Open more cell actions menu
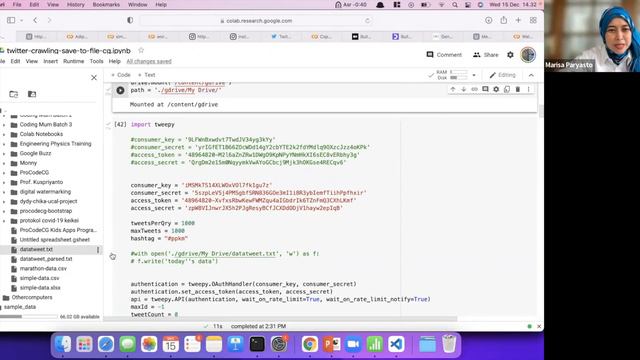The height and width of the screenshot is (360, 640). [528, 89]
